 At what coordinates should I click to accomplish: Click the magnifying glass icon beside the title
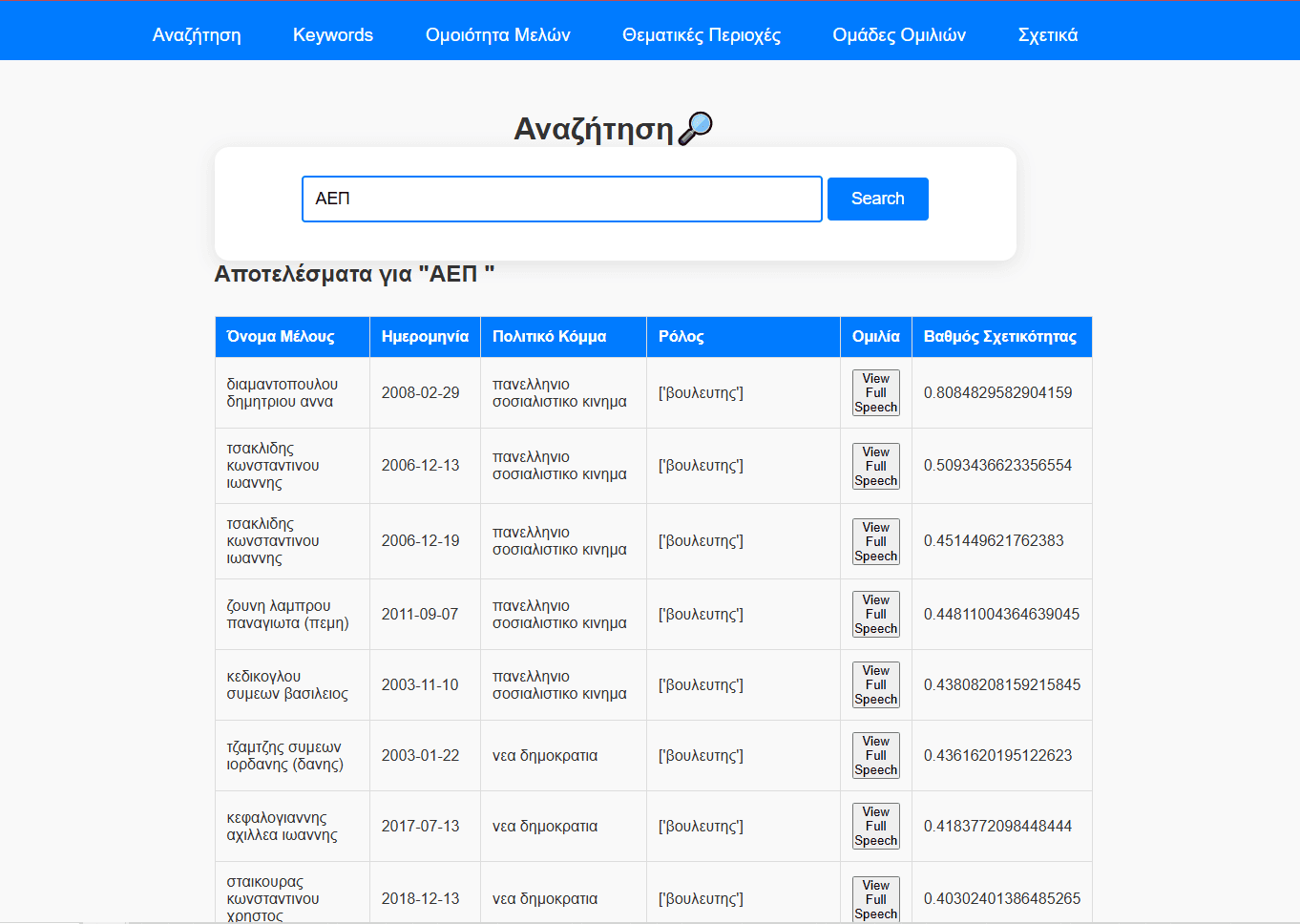coord(696,128)
